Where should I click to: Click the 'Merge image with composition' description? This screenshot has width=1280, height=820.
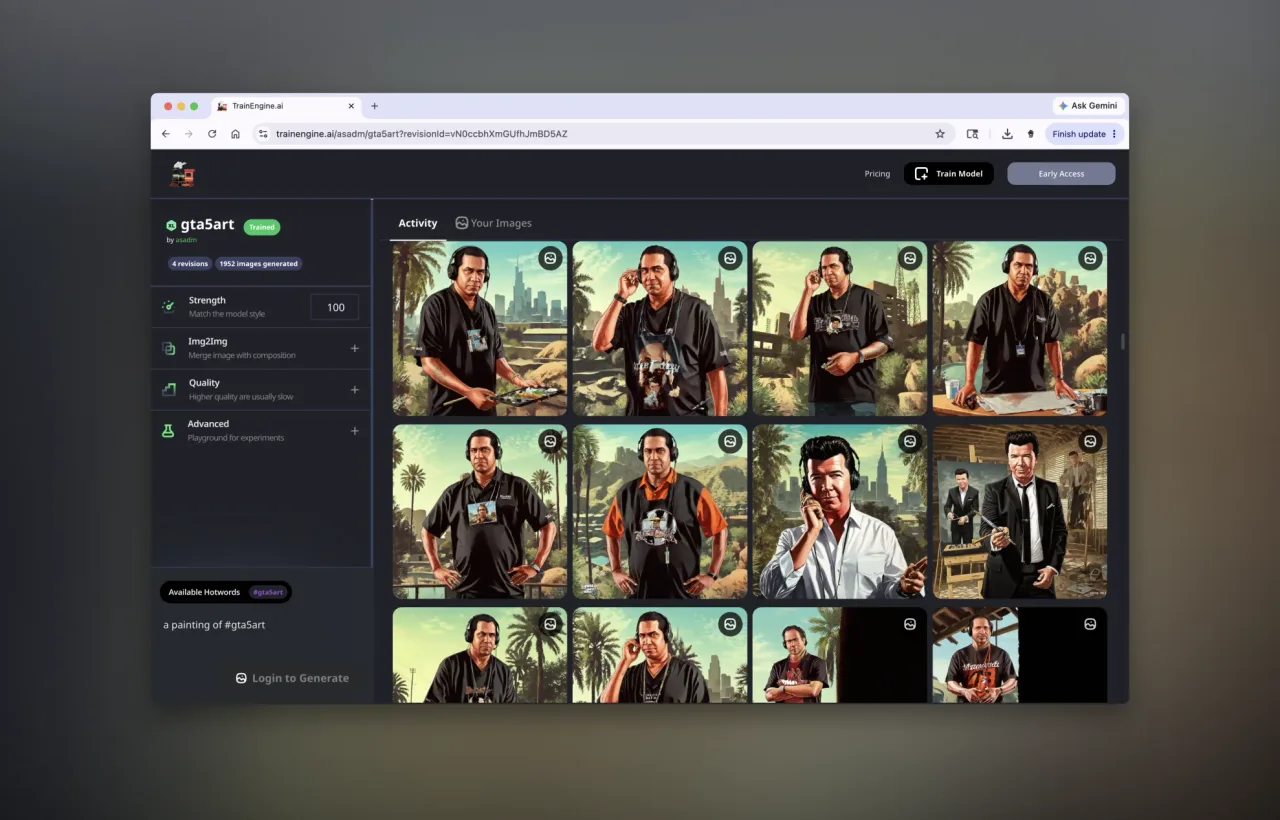pos(242,355)
